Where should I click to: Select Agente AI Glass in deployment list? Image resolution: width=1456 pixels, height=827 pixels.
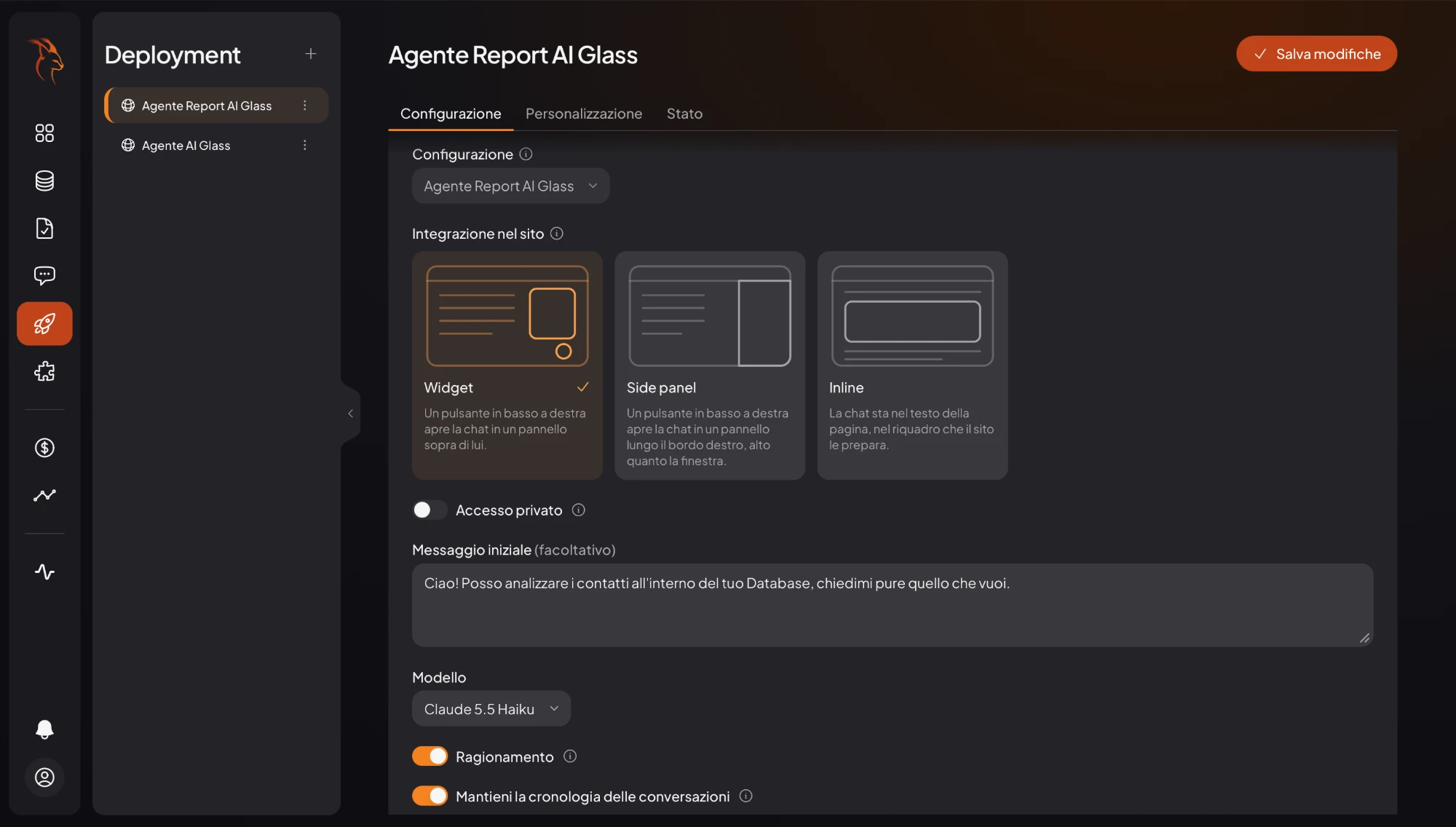pos(216,145)
